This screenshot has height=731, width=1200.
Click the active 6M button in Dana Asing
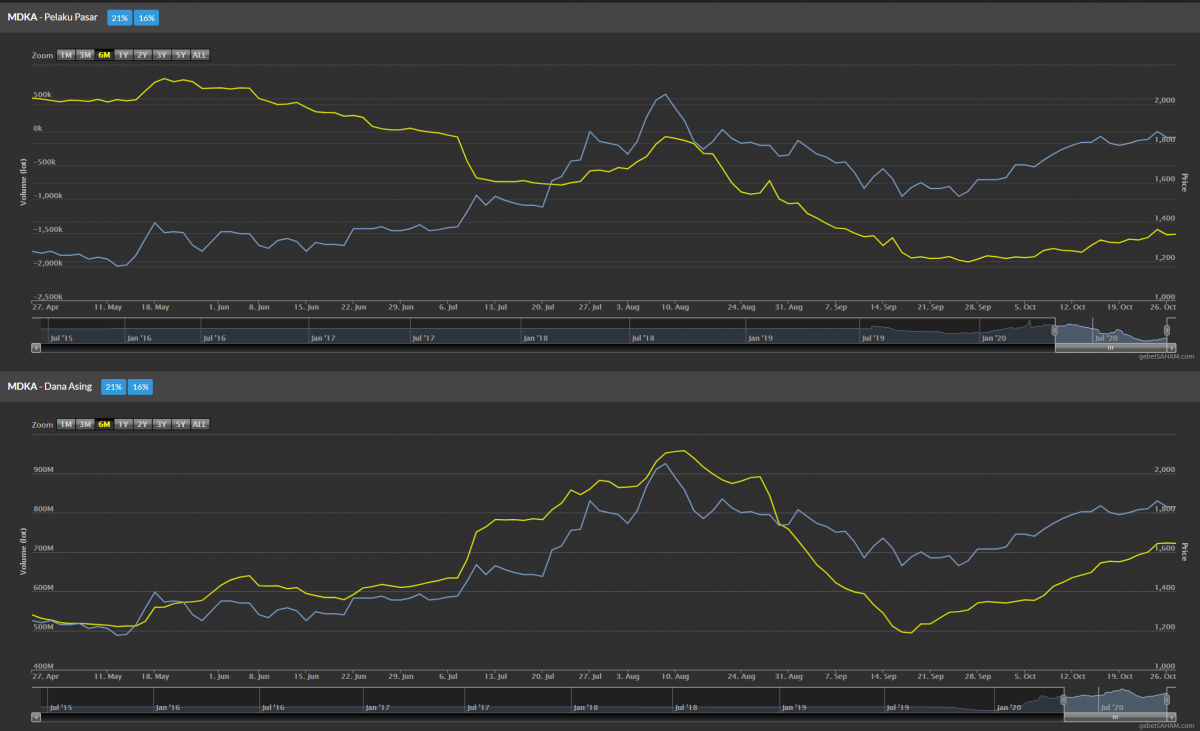(104, 424)
